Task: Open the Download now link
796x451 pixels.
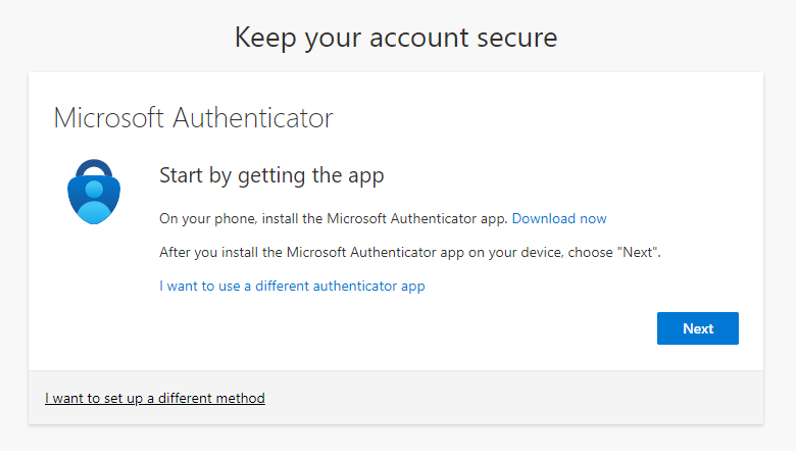Action: coord(559,218)
